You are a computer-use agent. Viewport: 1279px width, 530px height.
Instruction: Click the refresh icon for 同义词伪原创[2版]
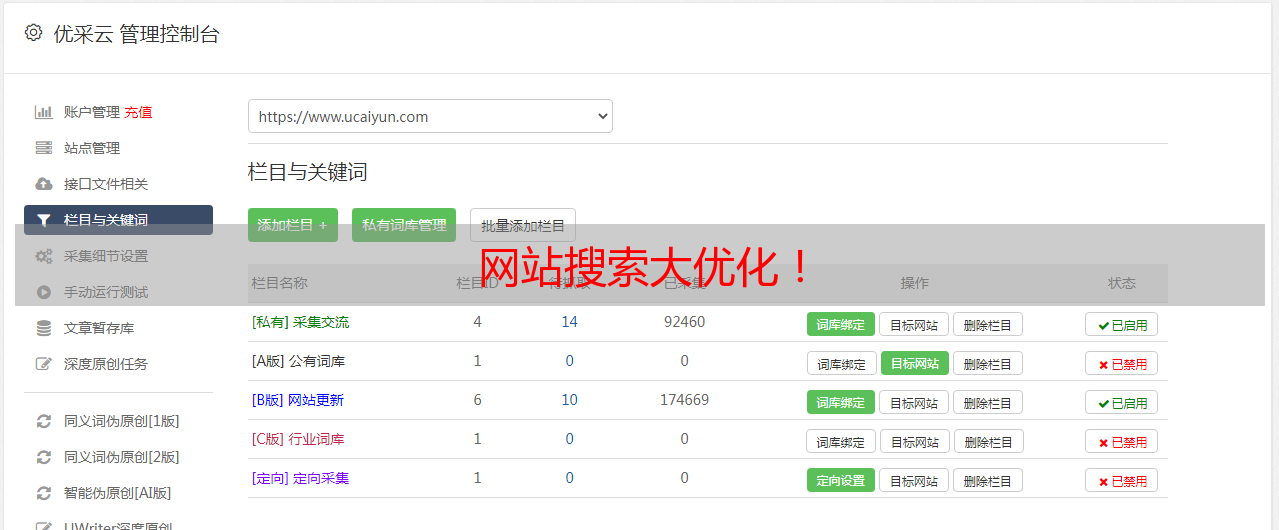(x=43, y=457)
